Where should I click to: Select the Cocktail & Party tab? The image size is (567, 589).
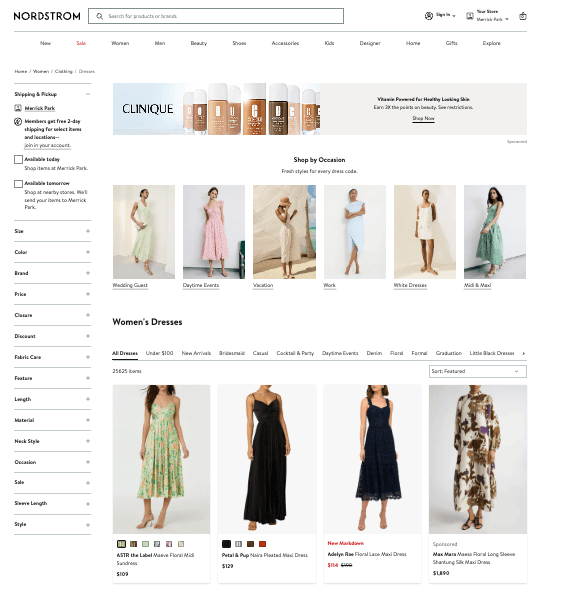(x=295, y=353)
